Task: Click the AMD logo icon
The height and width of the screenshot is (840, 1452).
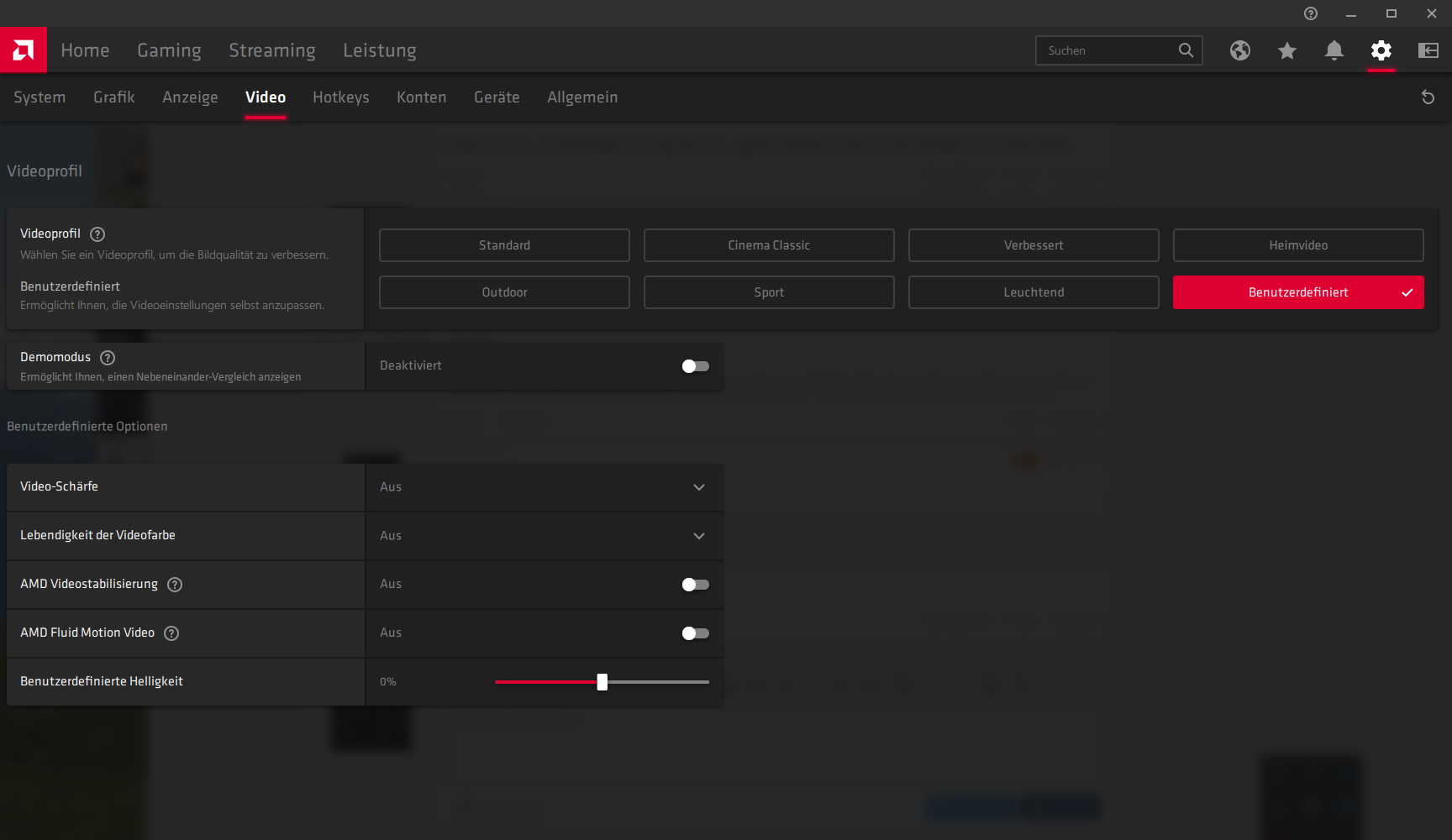Action: pyautogui.click(x=24, y=50)
